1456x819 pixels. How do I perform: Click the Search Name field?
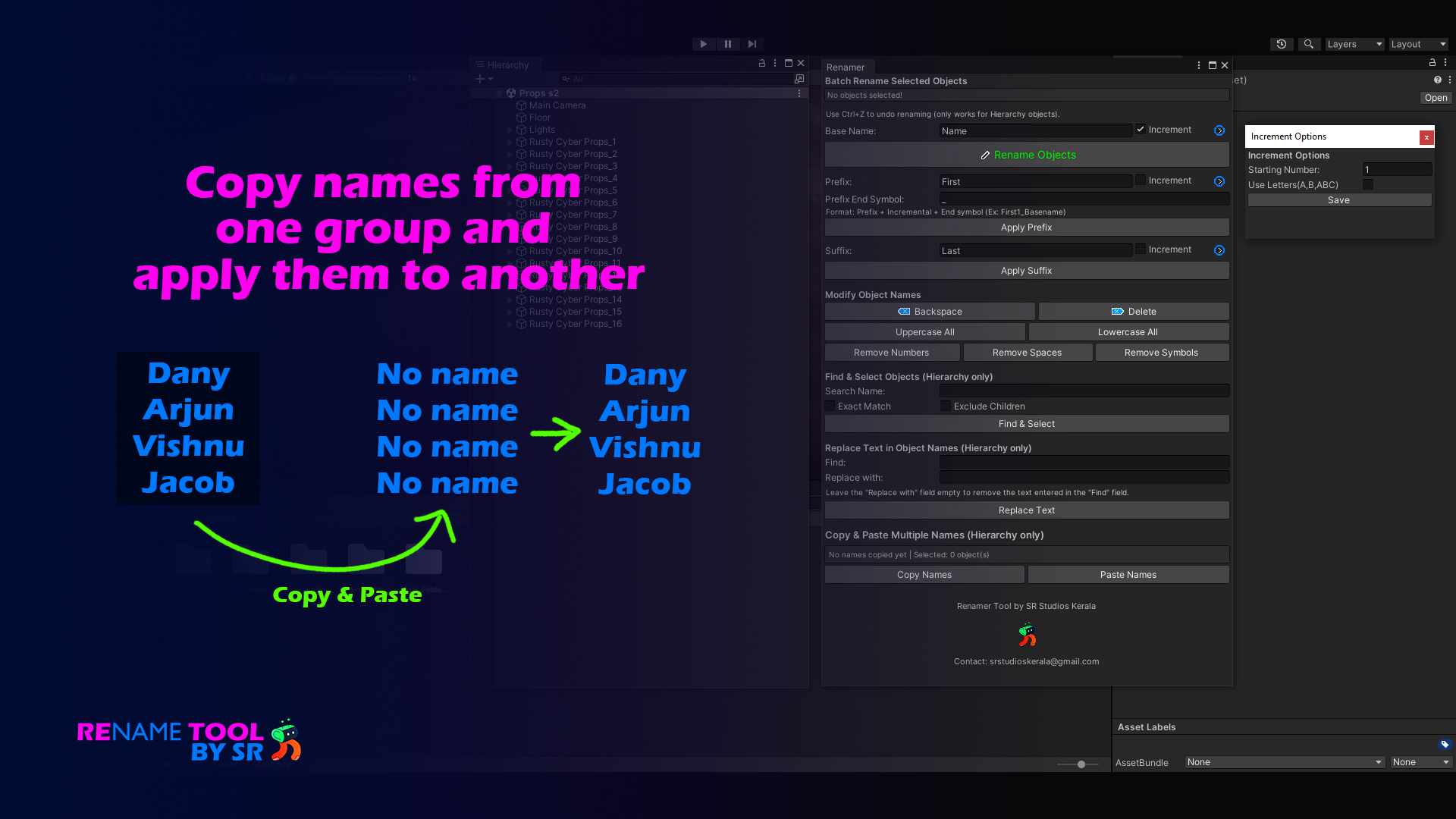point(1084,391)
